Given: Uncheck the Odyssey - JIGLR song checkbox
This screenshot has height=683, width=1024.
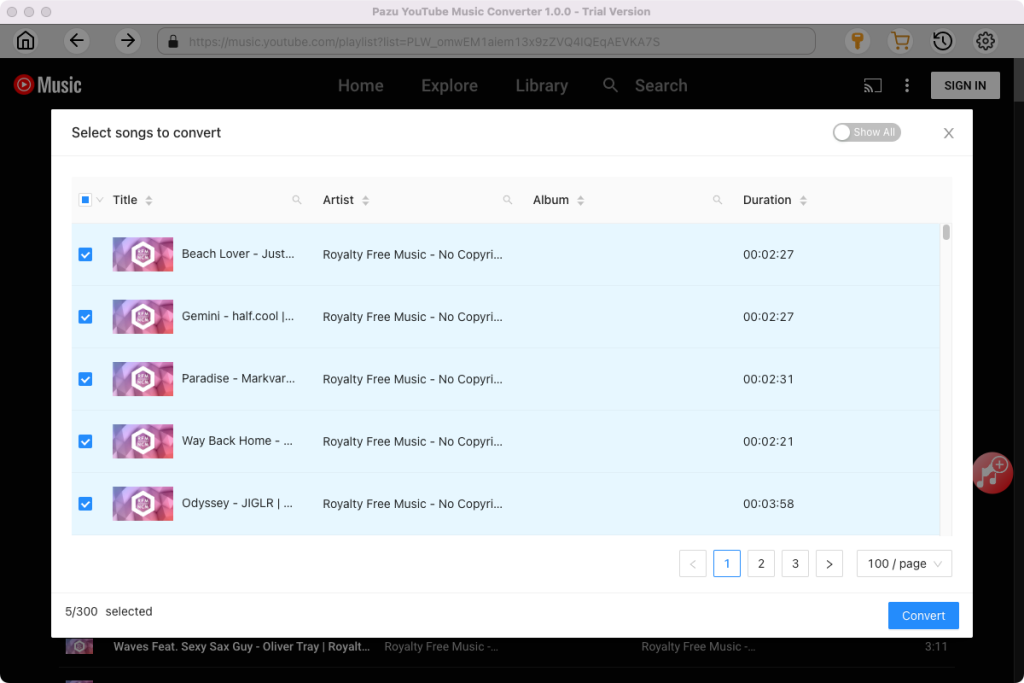Looking at the screenshot, I should [85, 504].
